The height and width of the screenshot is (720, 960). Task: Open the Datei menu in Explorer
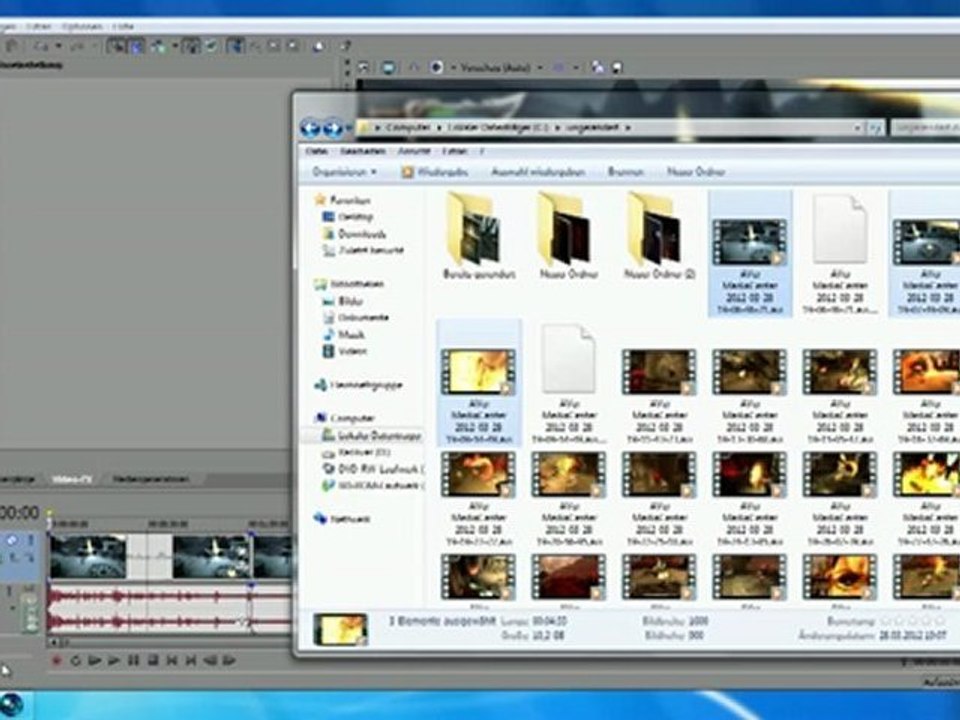click(316, 151)
